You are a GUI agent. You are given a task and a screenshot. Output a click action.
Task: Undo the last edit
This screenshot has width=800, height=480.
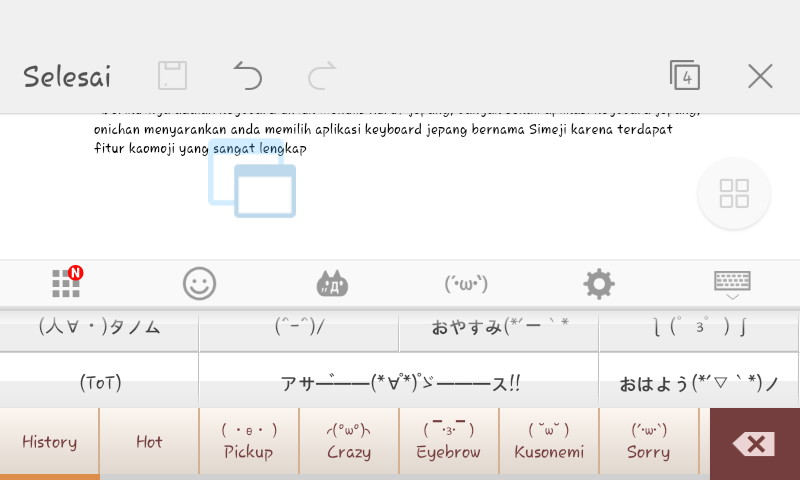coord(247,75)
